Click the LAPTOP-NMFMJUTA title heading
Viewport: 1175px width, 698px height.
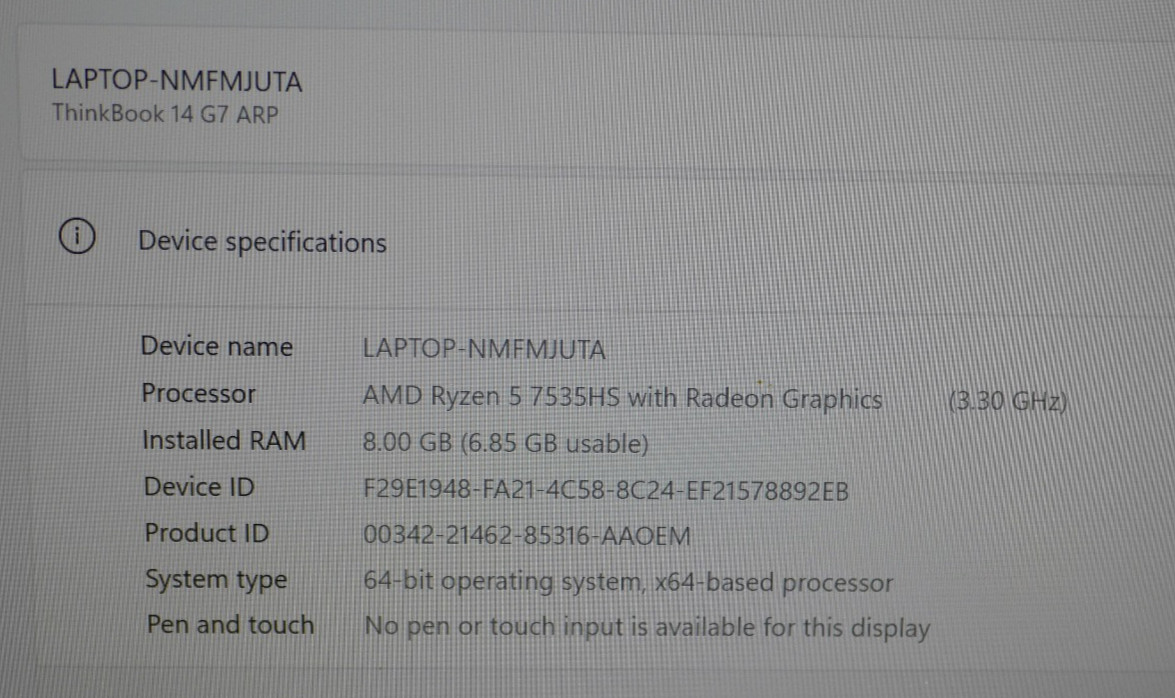(177, 80)
